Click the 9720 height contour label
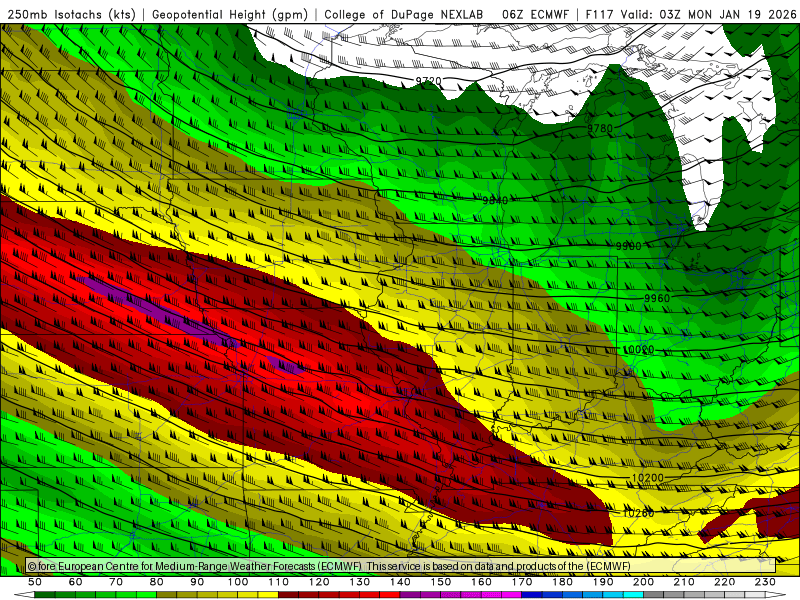The width and height of the screenshot is (800, 600). [428, 81]
